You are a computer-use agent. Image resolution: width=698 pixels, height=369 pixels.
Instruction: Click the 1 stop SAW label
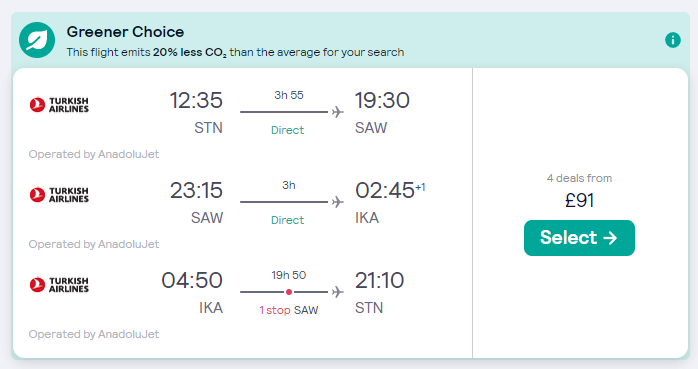pos(288,310)
